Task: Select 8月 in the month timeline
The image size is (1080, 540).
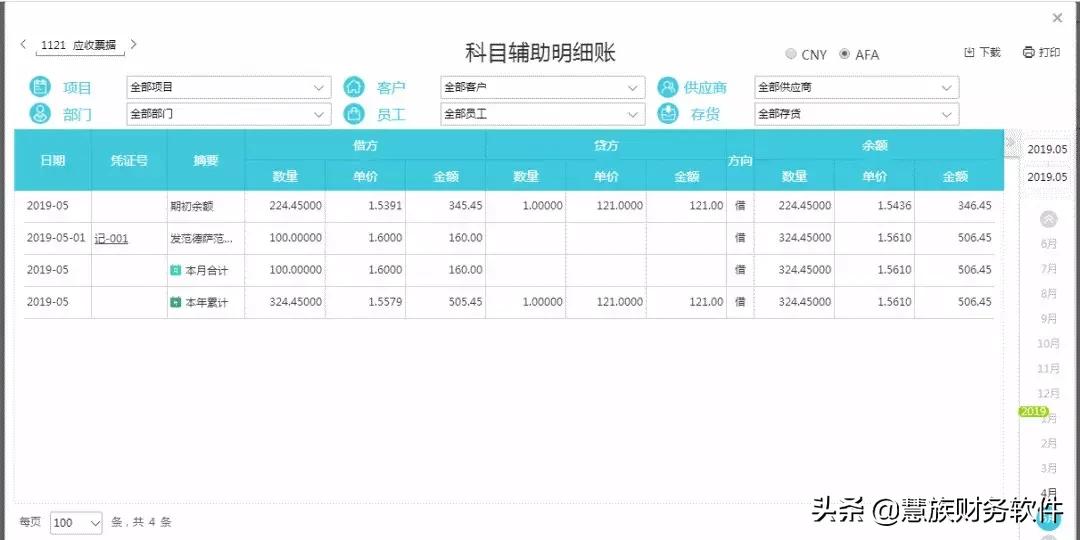Action: click(x=1048, y=293)
